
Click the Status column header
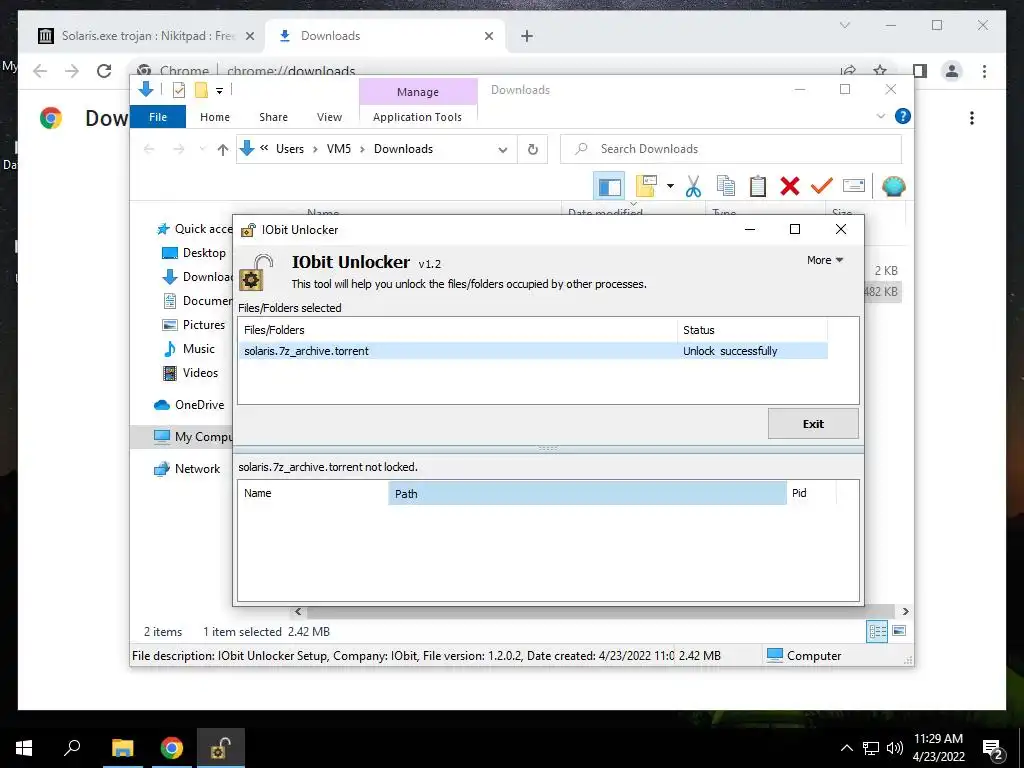coord(752,330)
